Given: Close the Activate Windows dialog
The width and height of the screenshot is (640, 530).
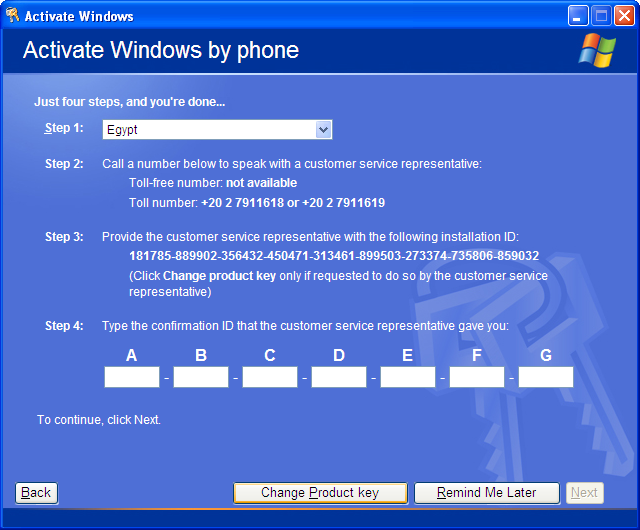Looking at the screenshot, I should [x=624, y=16].
